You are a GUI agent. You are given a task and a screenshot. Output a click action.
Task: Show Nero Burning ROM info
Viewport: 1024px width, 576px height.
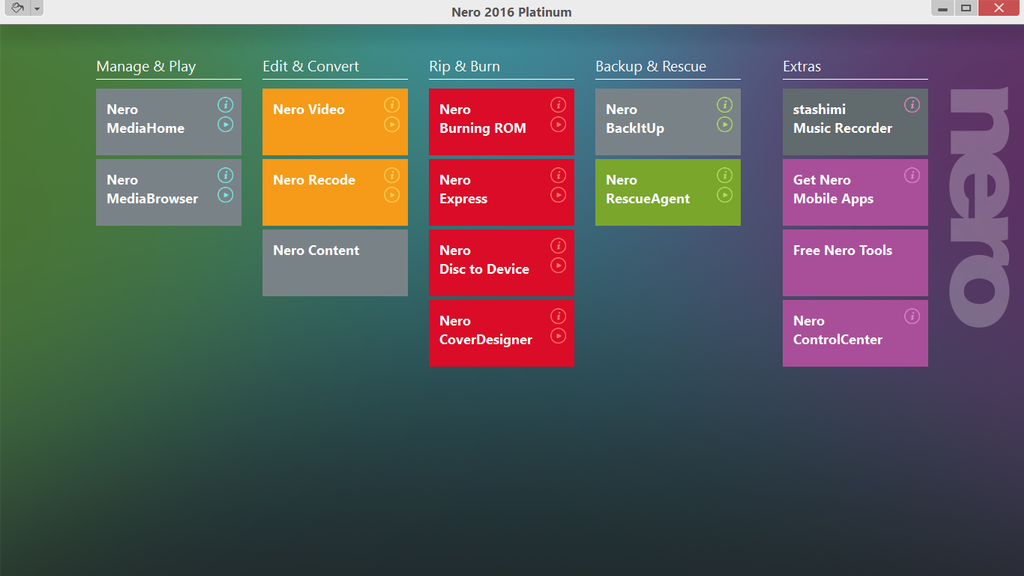[558, 104]
